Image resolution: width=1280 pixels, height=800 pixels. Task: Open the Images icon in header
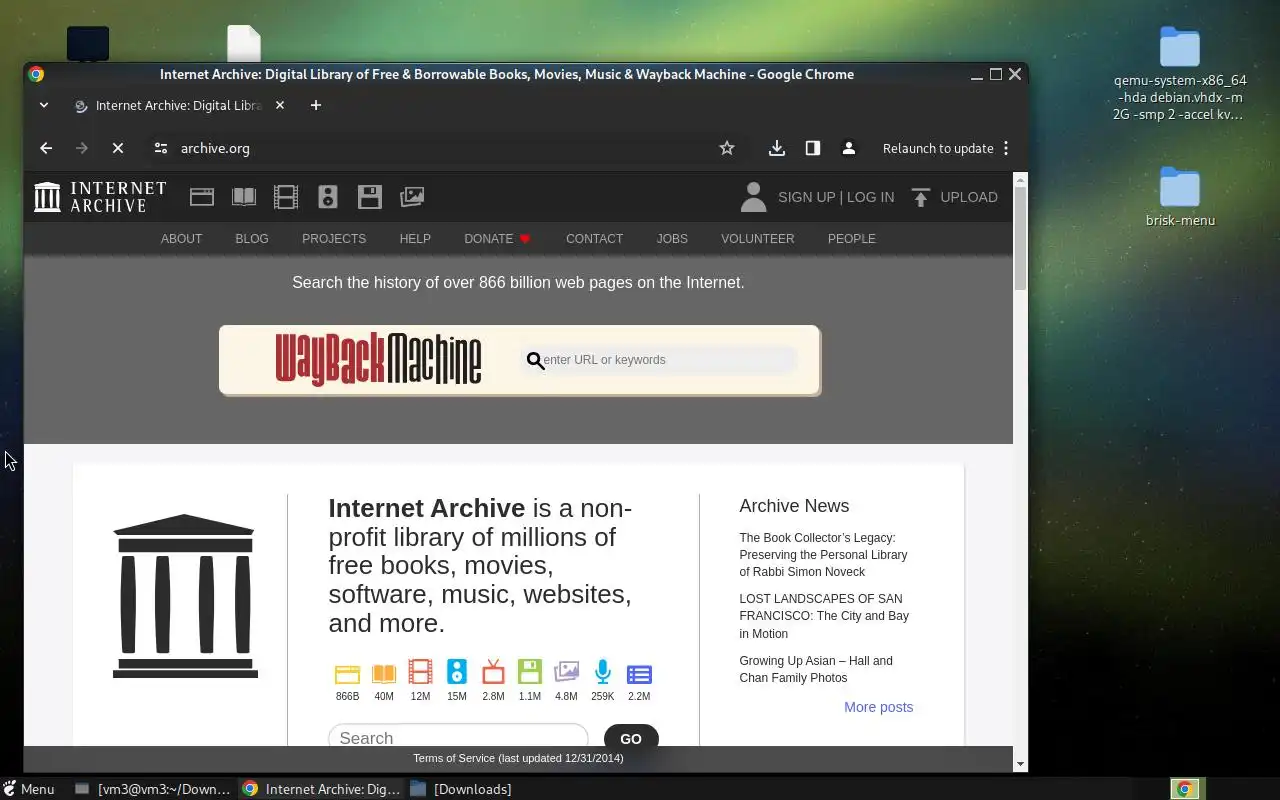[412, 197]
